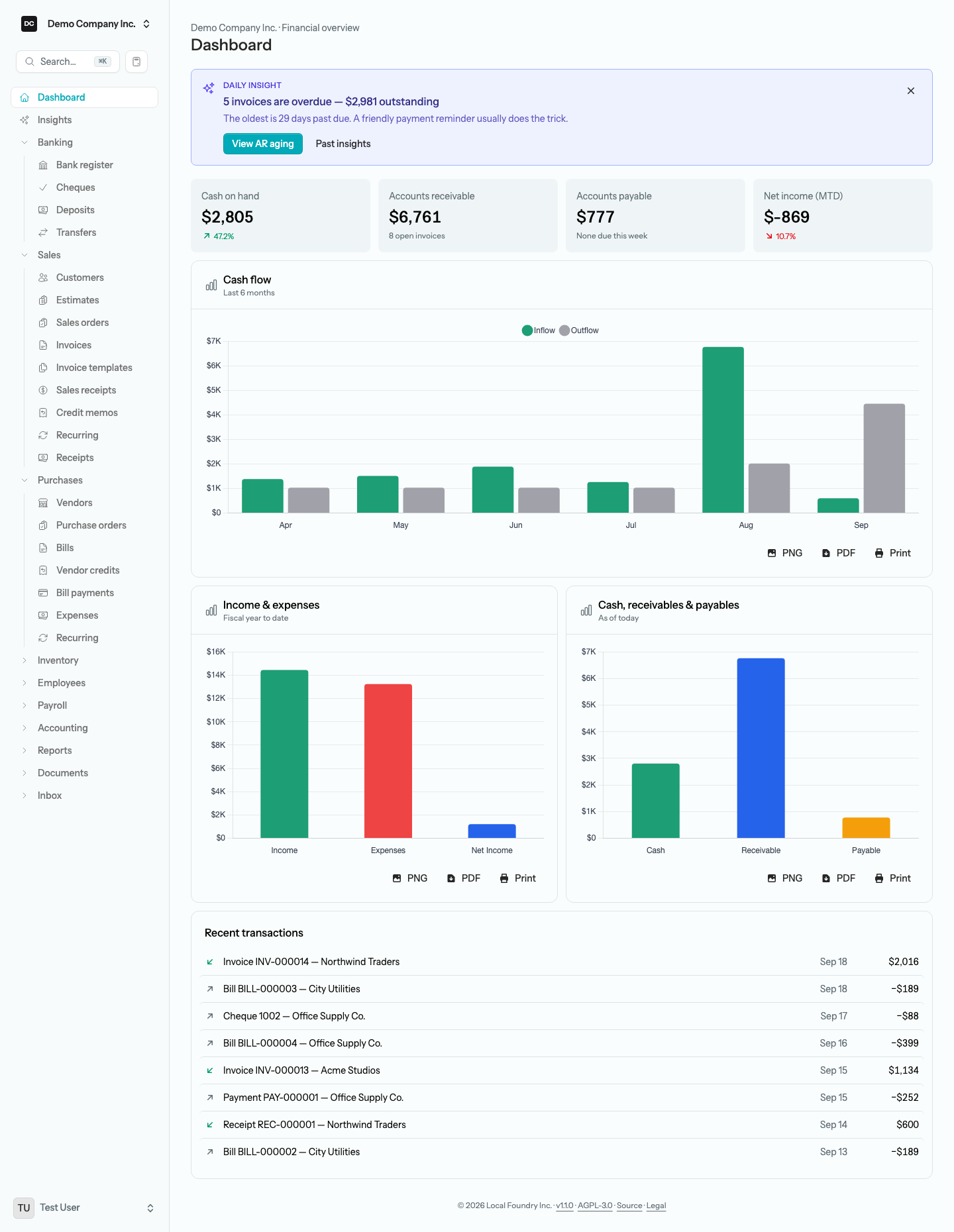Focus the Search input field
954x1232 pixels.
[68, 62]
